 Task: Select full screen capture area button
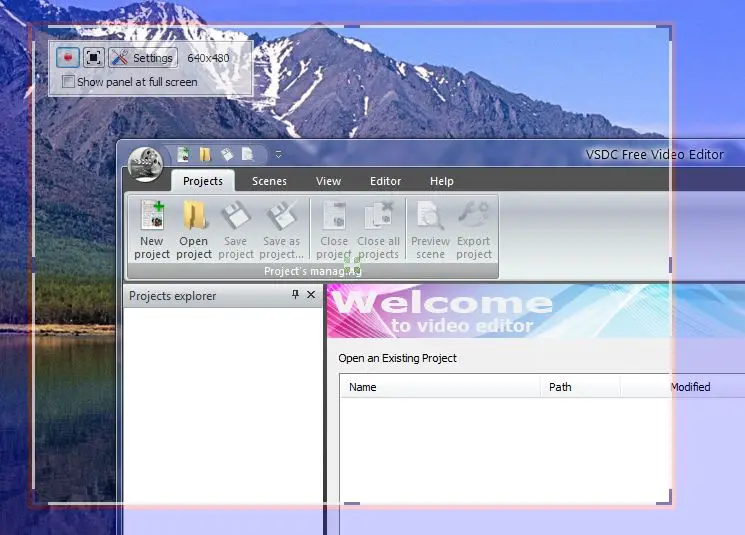(94, 58)
